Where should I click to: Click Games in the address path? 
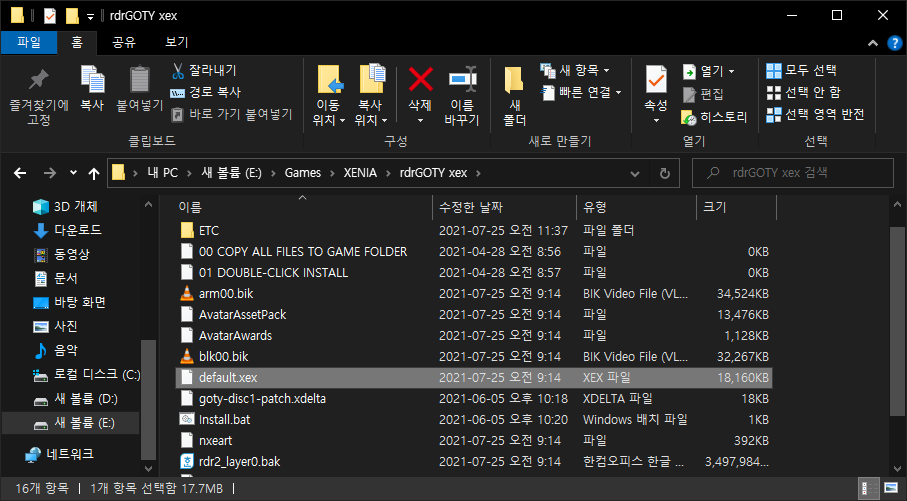[x=303, y=173]
